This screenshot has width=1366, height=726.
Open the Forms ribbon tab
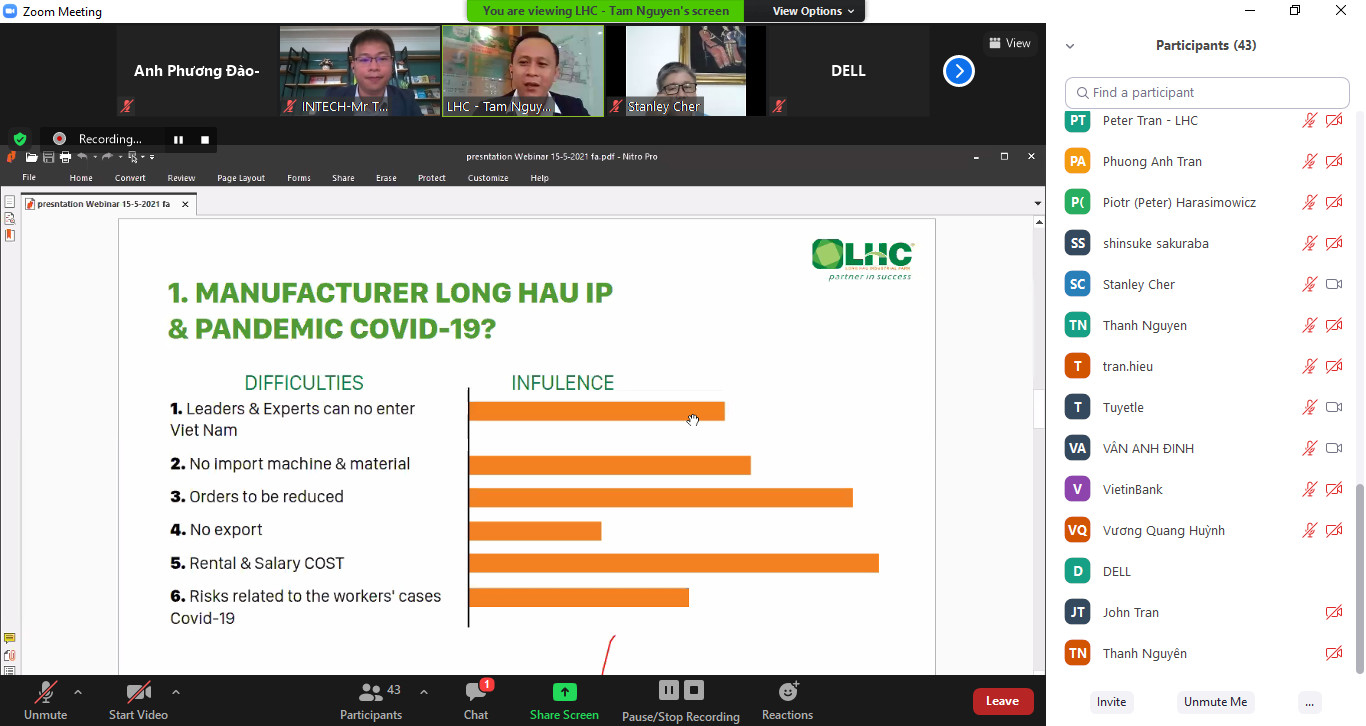click(299, 178)
